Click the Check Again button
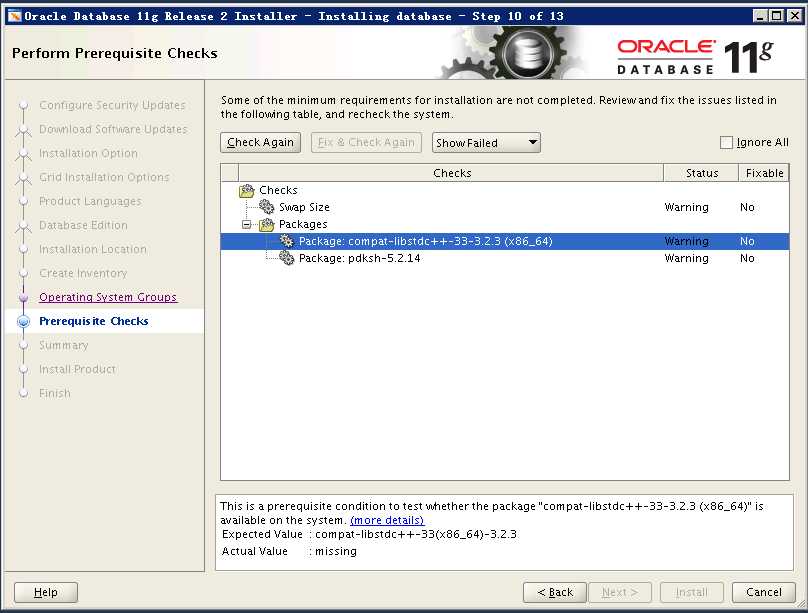 (x=260, y=143)
